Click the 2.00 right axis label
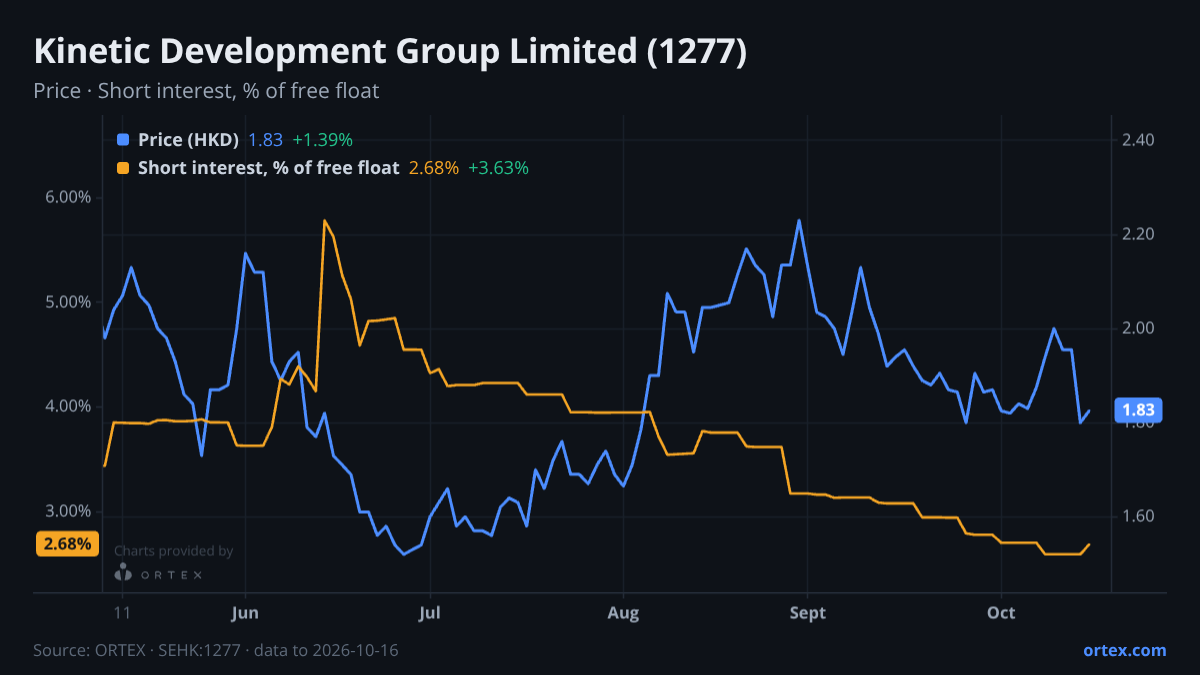The image size is (1200, 675). (1138, 328)
